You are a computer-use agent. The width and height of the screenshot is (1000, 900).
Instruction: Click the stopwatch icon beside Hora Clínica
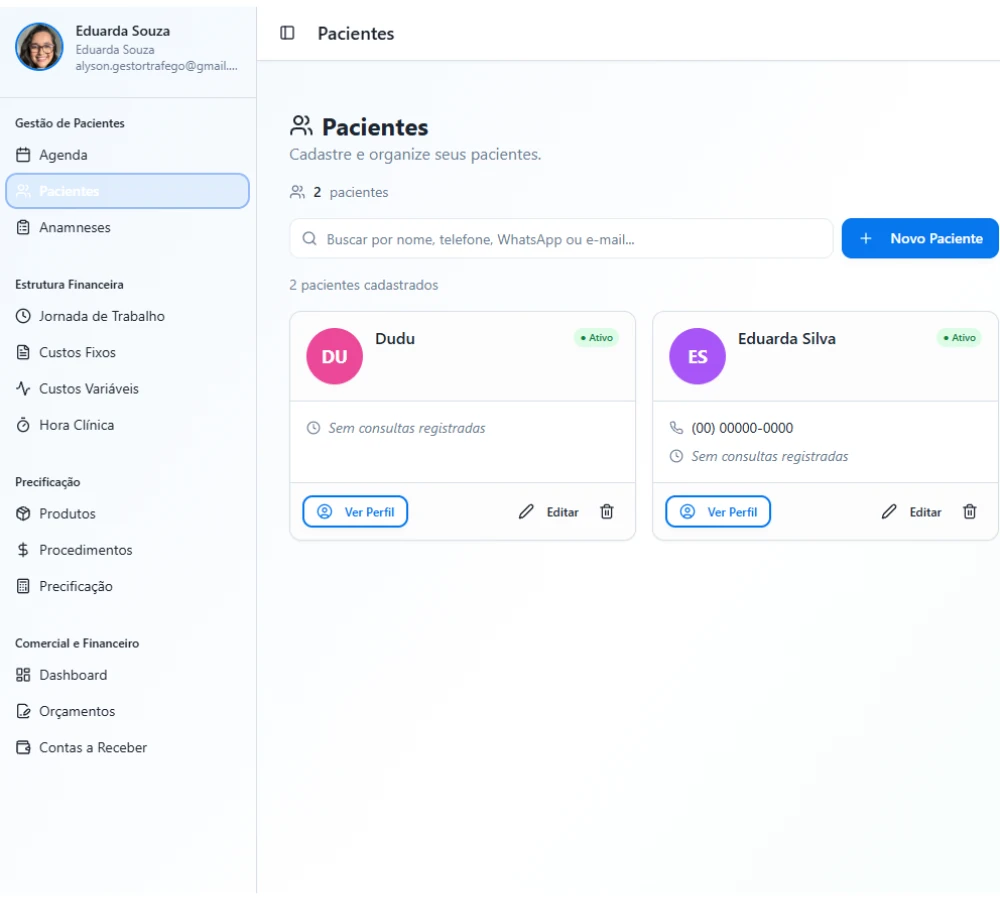pyautogui.click(x=23, y=425)
